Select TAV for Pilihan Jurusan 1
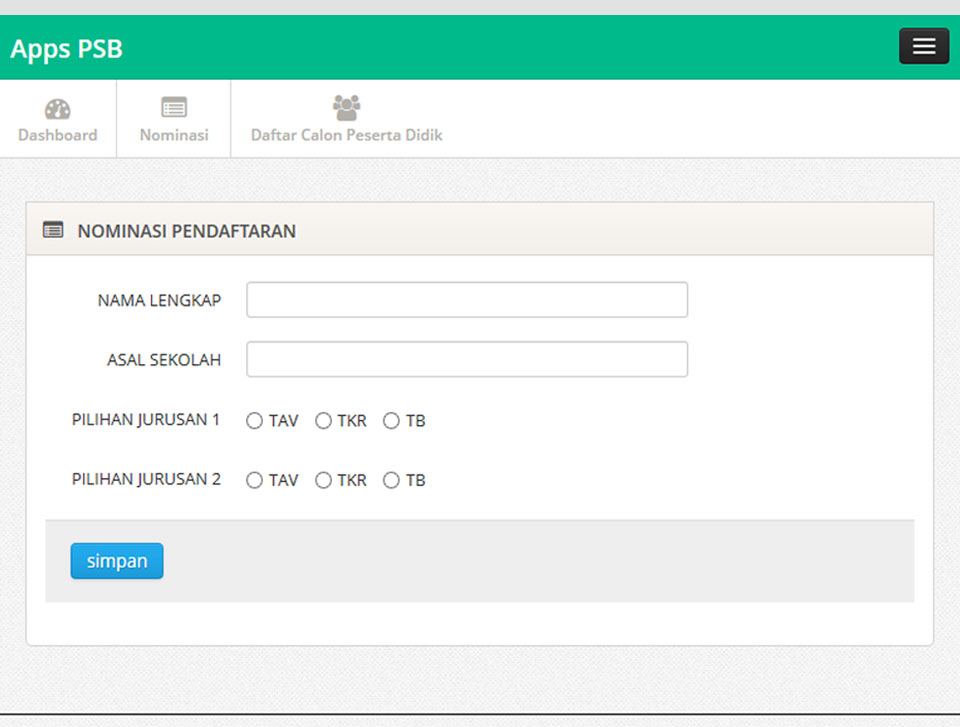 tap(254, 421)
